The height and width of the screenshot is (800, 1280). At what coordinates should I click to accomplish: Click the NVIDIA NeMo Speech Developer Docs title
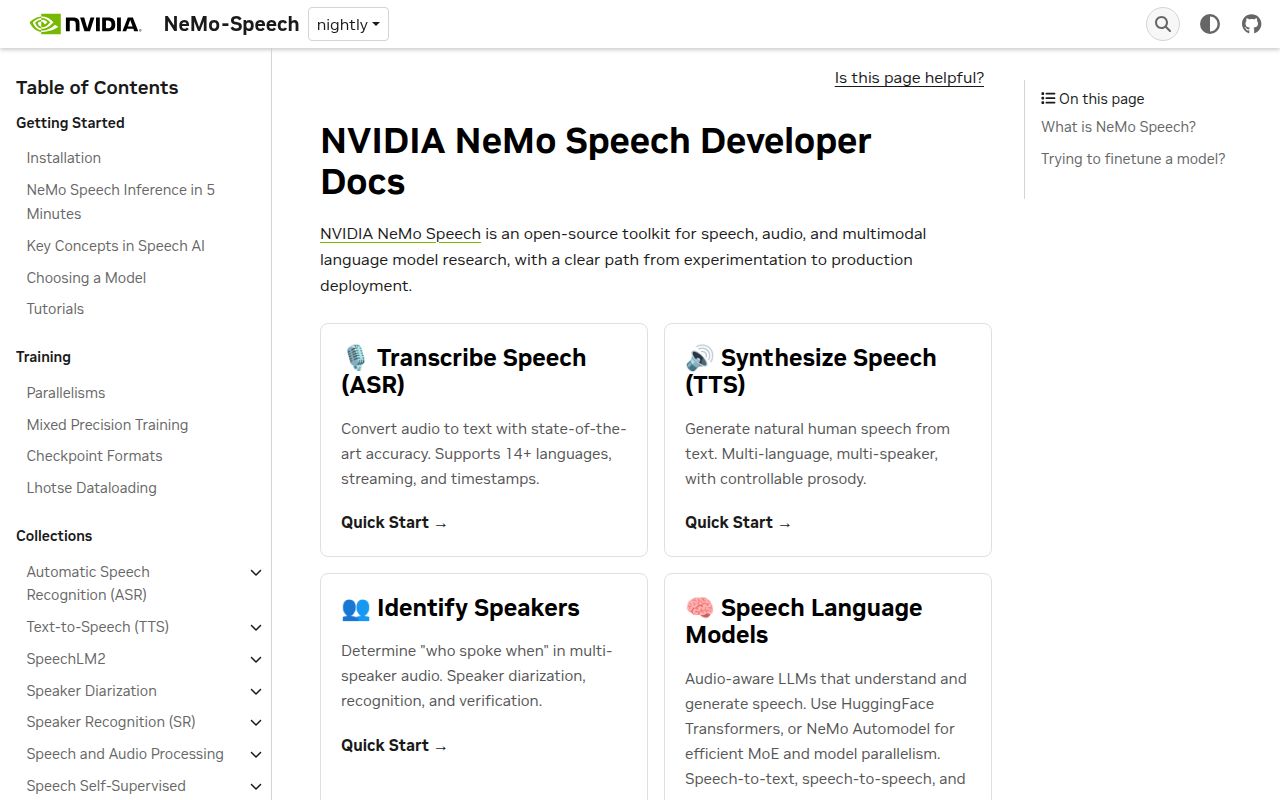coord(596,161)
